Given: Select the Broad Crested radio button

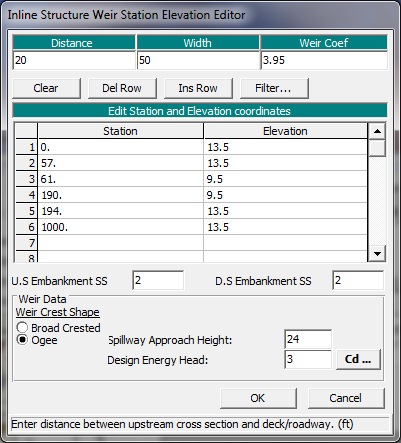Looking at the screenshot, I should [22, 328].
